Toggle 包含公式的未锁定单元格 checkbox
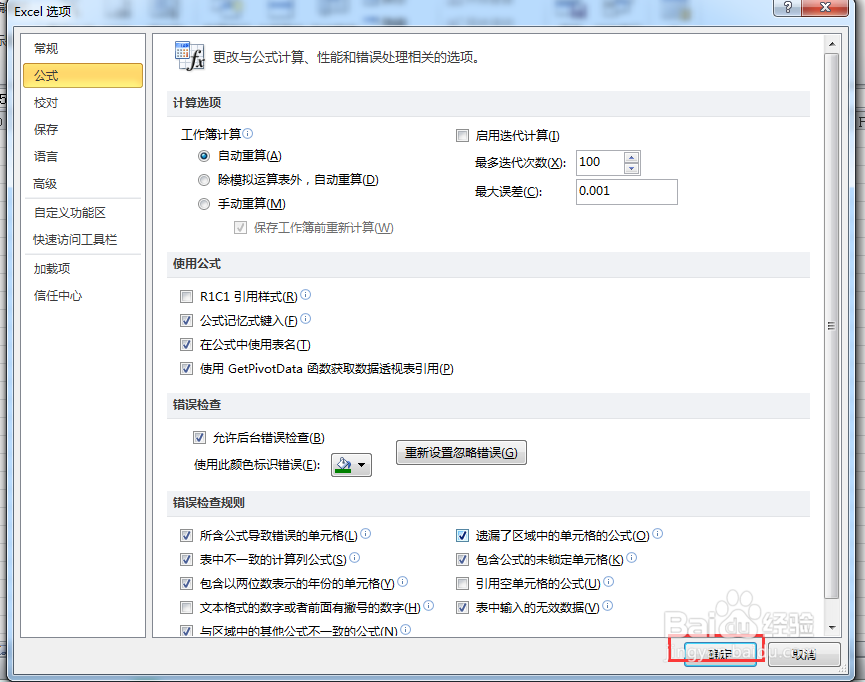Screen dimensions: 865x682 462,560
